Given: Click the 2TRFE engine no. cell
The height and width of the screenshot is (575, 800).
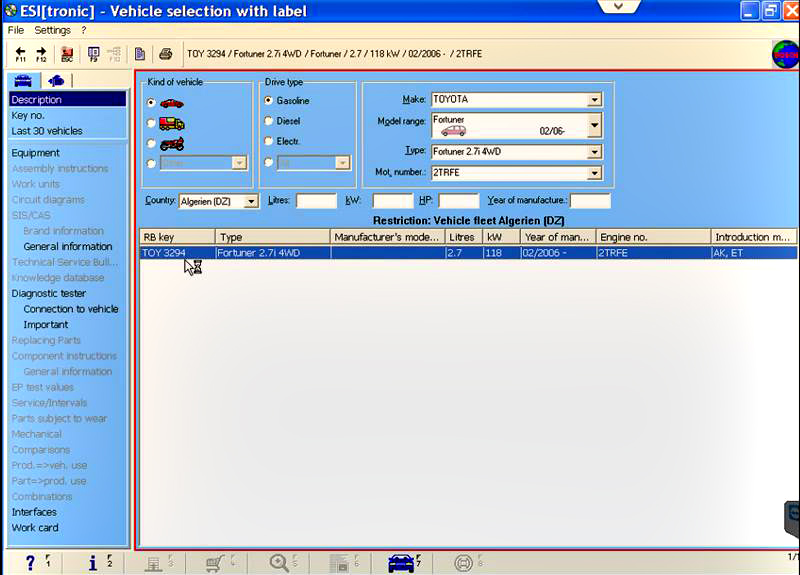Looking at the screenshot, I should 653,253.
